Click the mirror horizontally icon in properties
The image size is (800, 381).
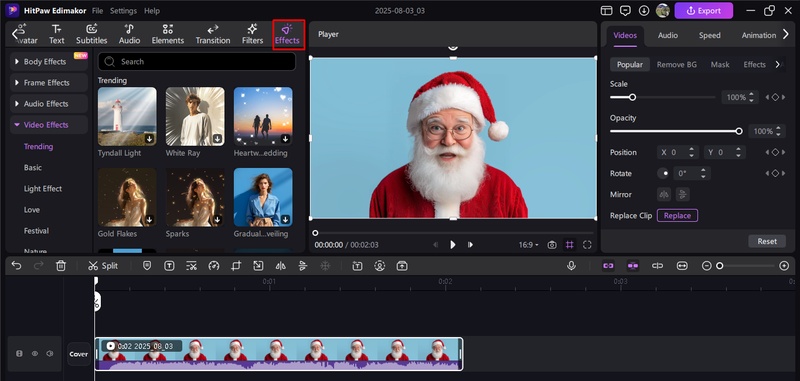tap(664, 194)
